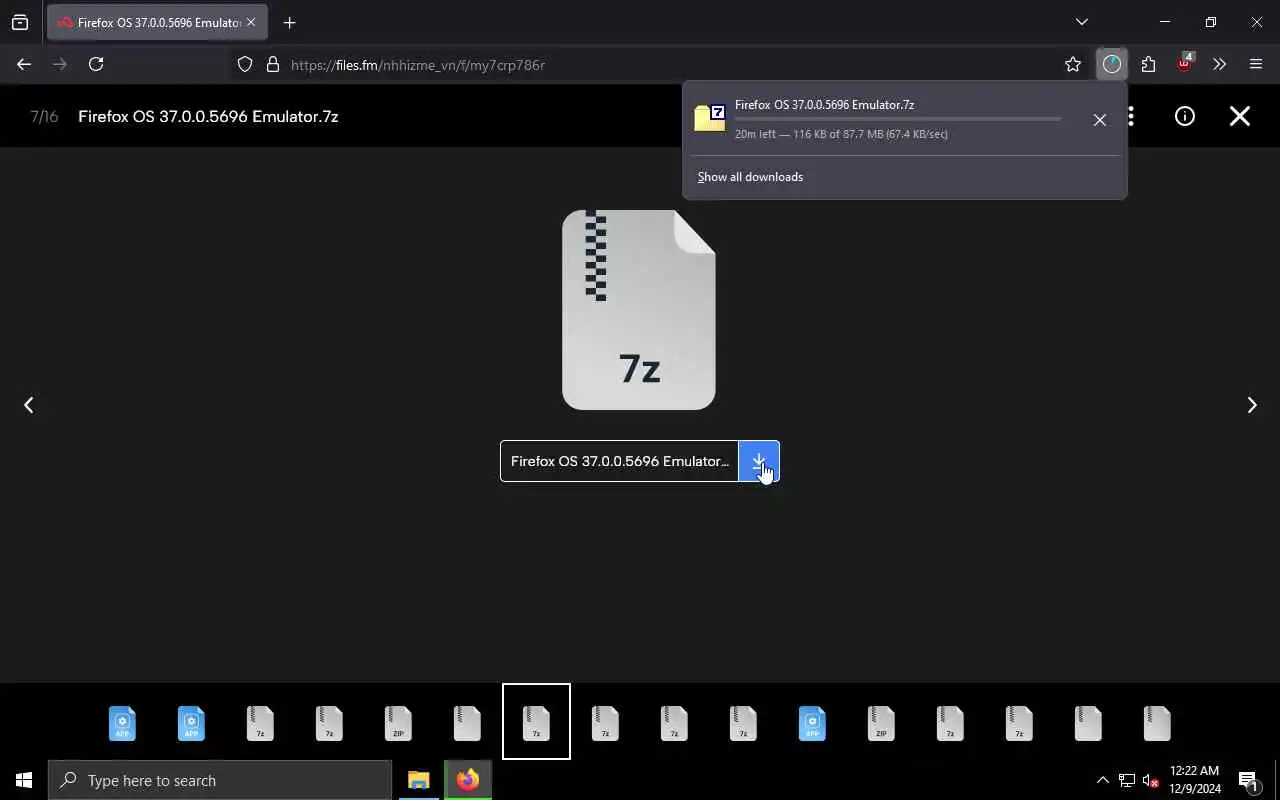
Task: Reload the current page
Action: click(x=96, y=64)
